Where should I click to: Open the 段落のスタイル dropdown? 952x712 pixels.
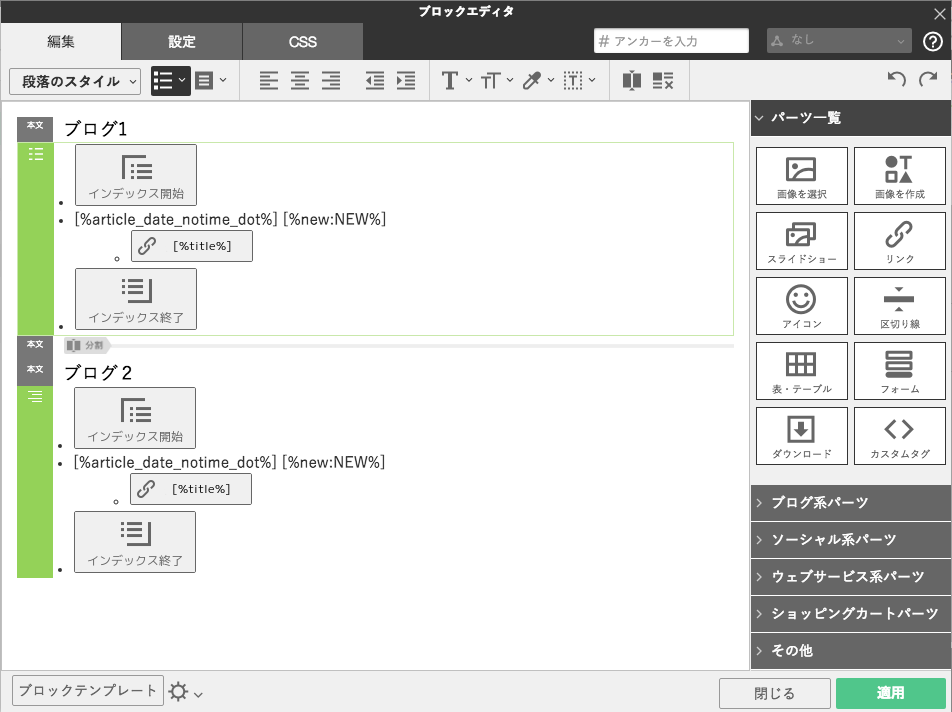75,81
